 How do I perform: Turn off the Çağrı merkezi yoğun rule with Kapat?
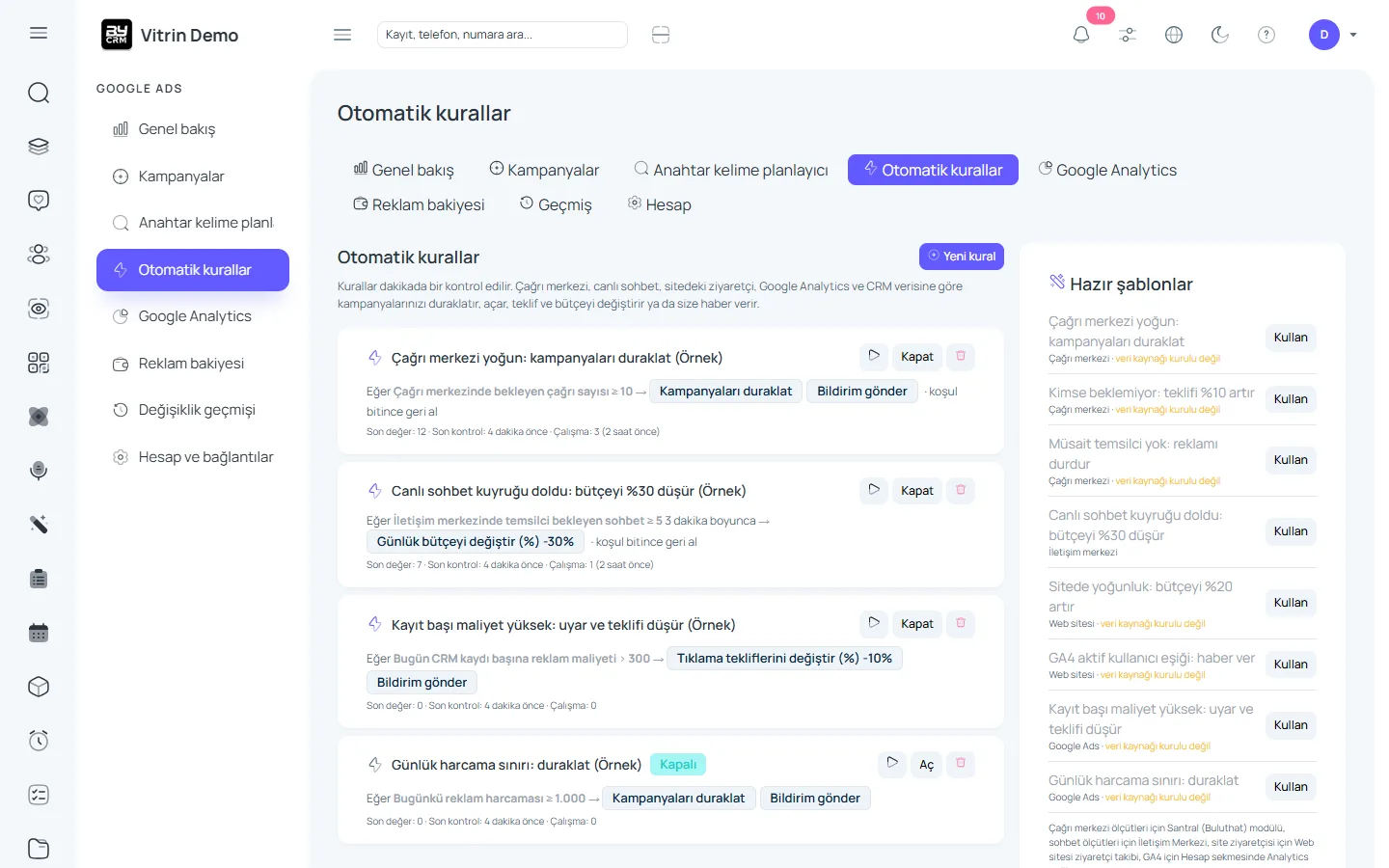pyautogui.click(x=917, y=357)
